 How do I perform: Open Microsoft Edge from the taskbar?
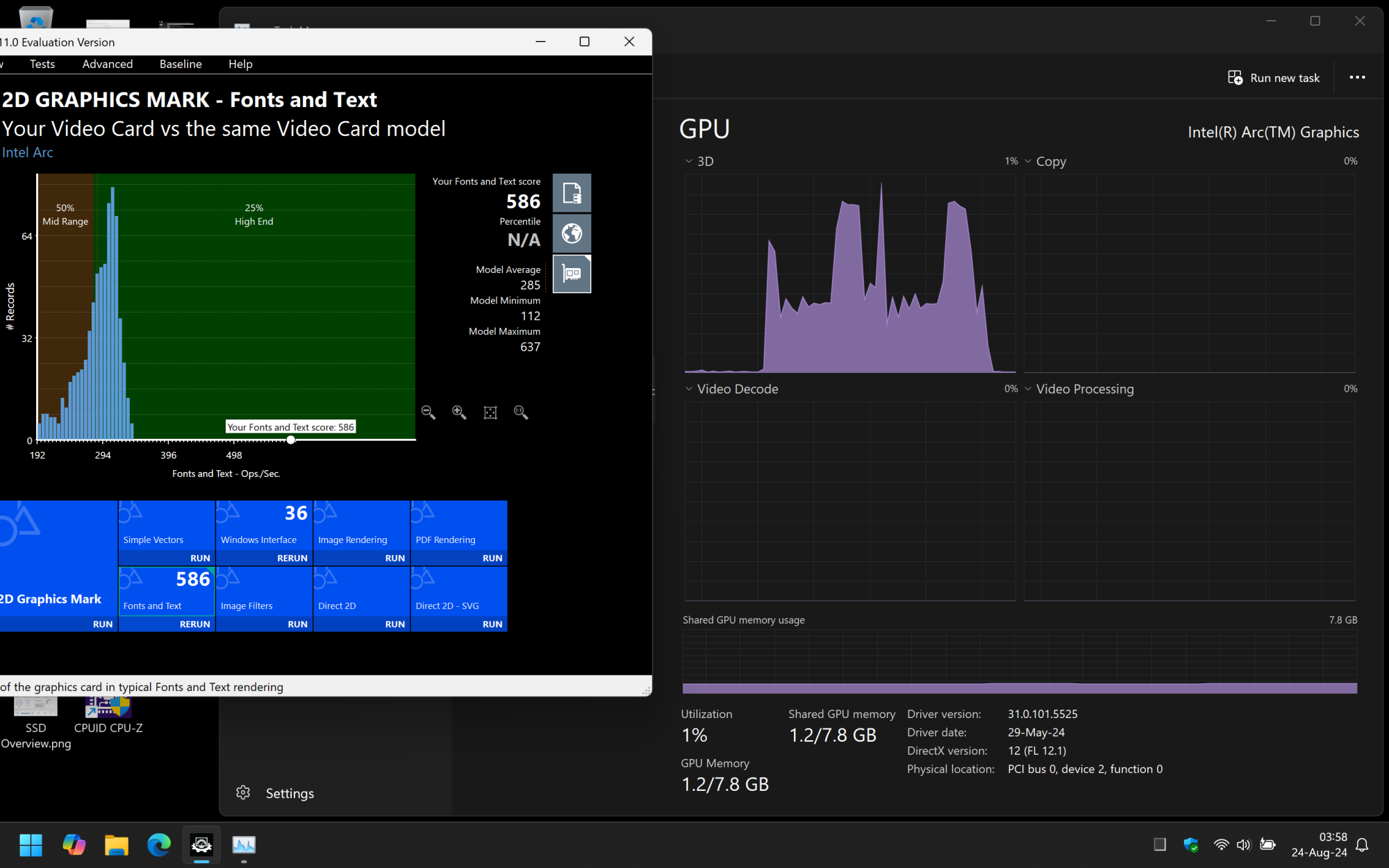pyautogui.click(x=159, y=844)
